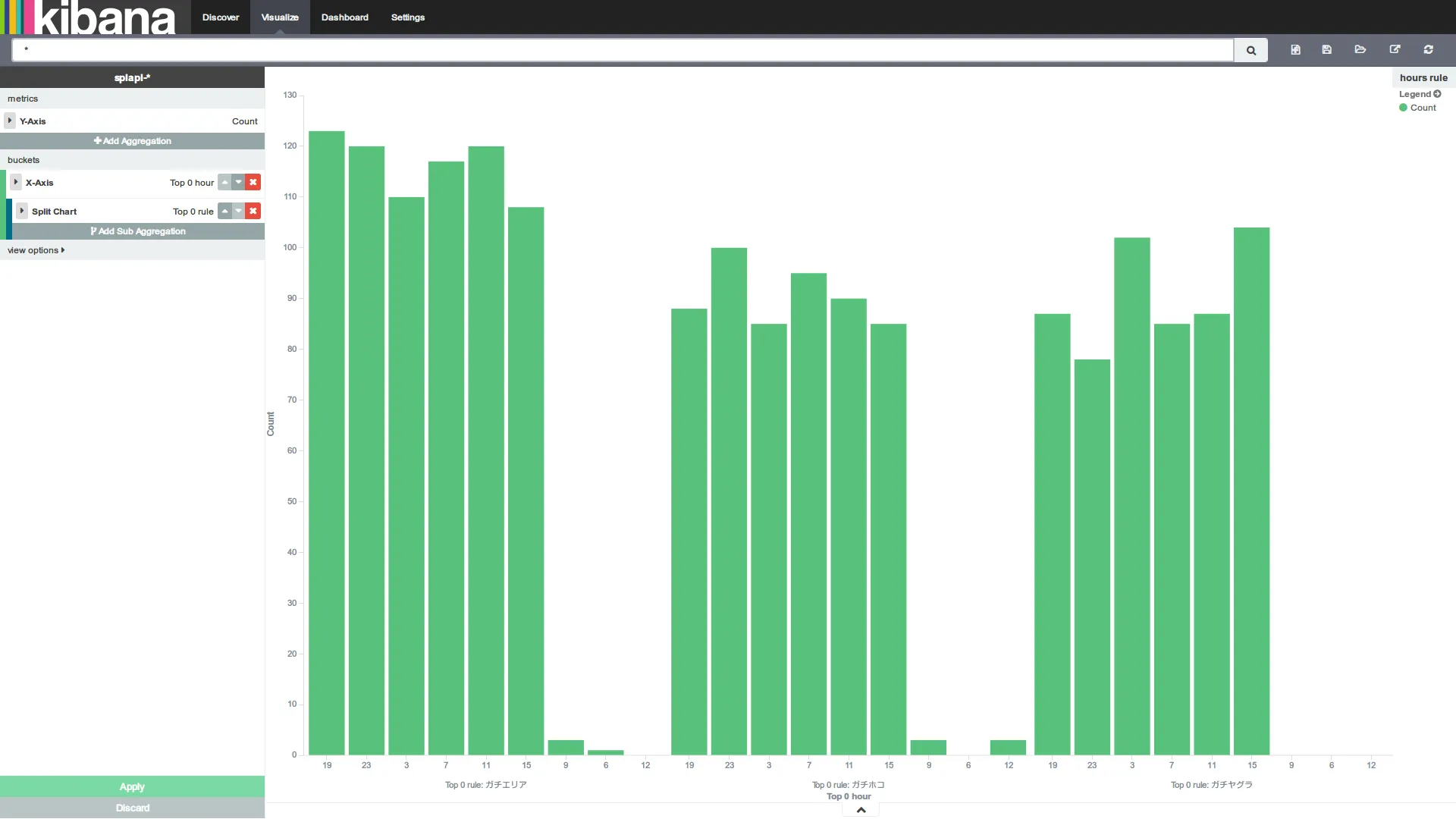This screenshot has height=819, width=1456.
Task: Click the Discover navigation tab
Action: point(220,17)
